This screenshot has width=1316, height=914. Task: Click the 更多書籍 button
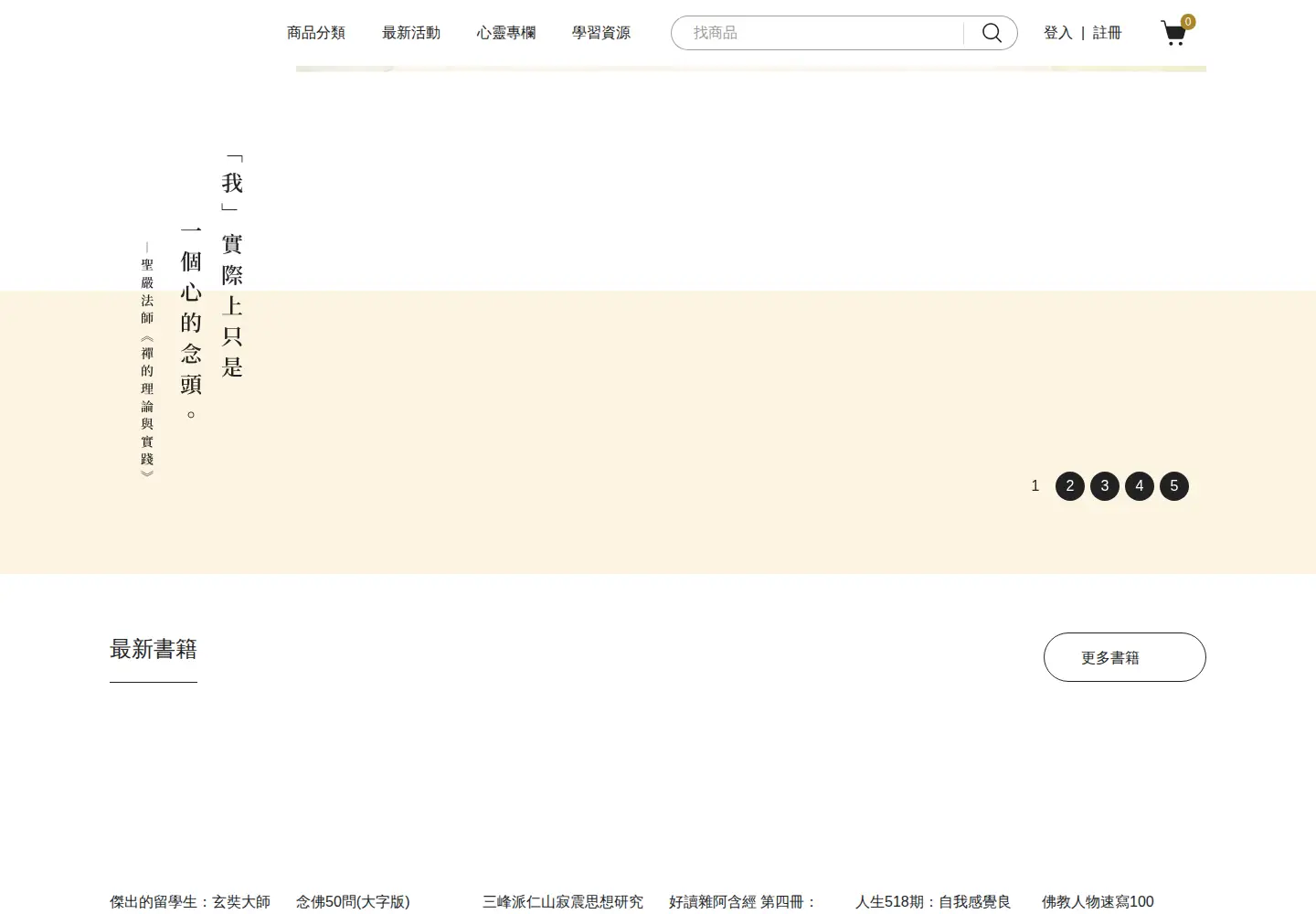tap(1125, 657)
